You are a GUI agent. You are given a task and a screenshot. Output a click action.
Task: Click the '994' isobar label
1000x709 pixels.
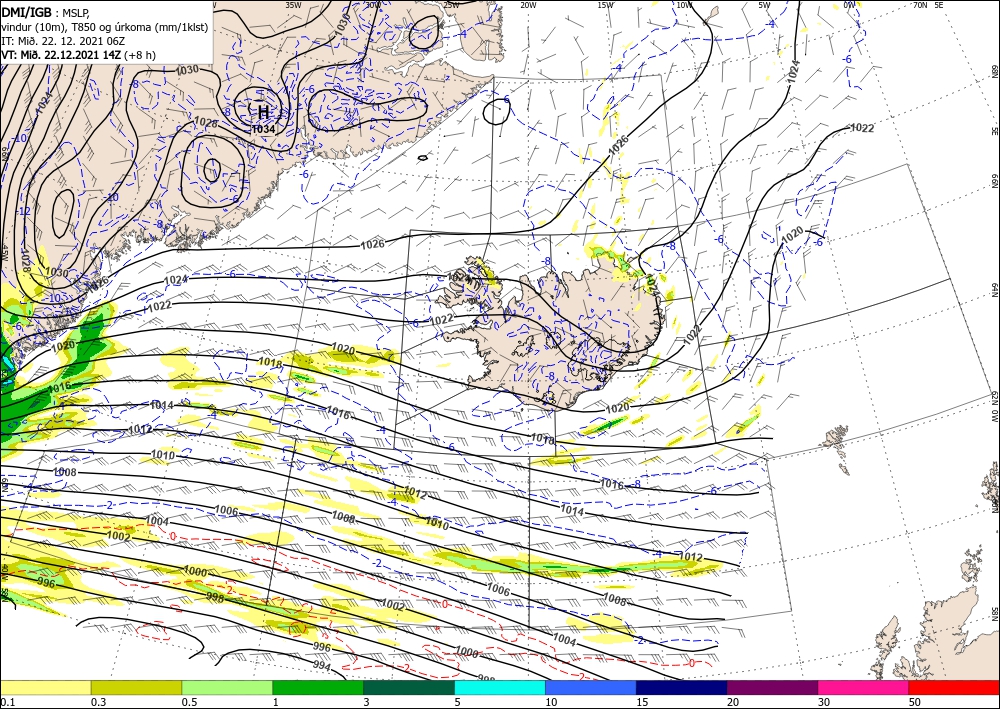[323, 664]
